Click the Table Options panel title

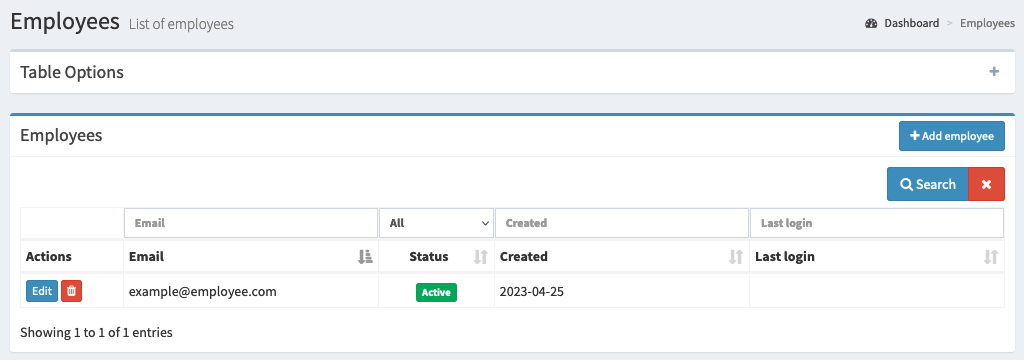pyautogui.click(x=72, y=72)
